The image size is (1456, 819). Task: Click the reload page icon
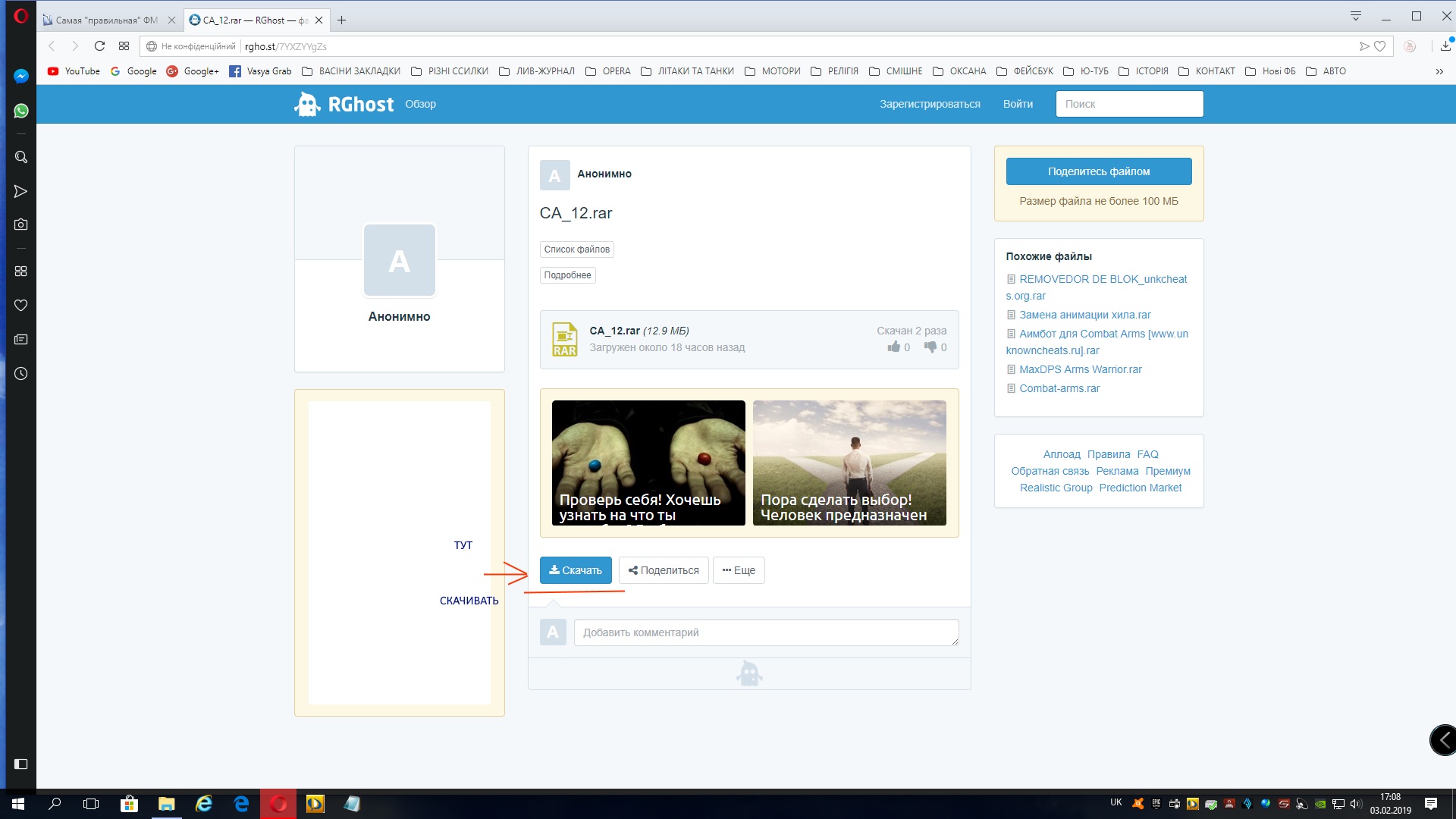click(x=99, y=46)
